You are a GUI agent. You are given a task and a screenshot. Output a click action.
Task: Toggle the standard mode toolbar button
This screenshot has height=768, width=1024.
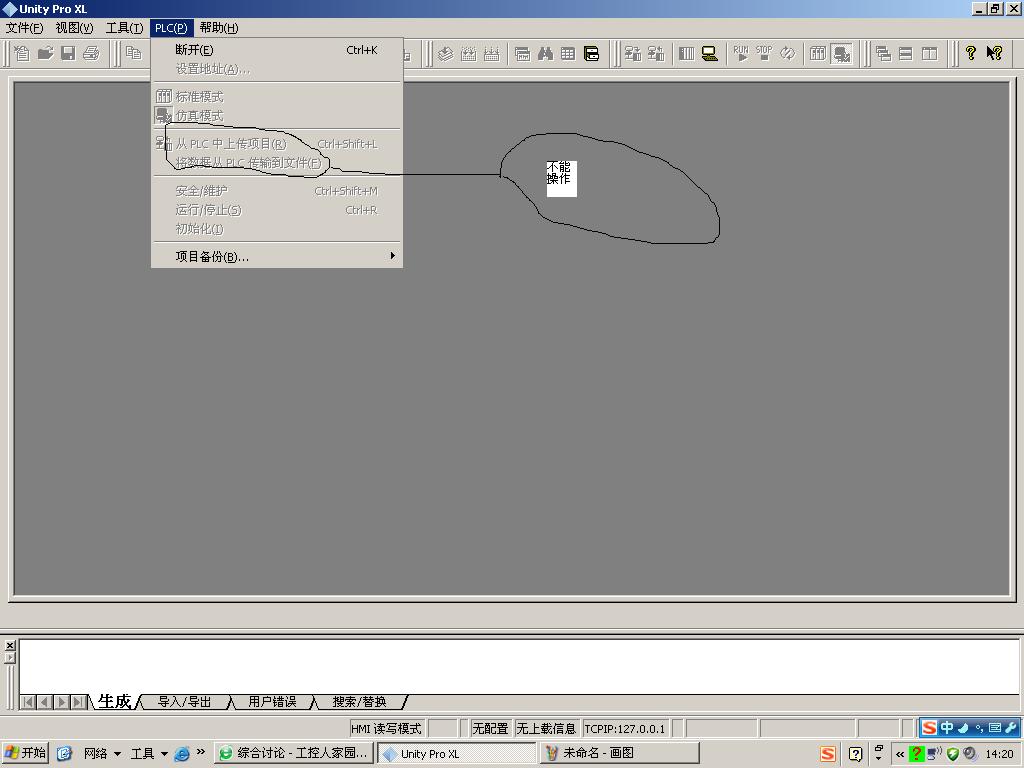(x=818, y=54)
